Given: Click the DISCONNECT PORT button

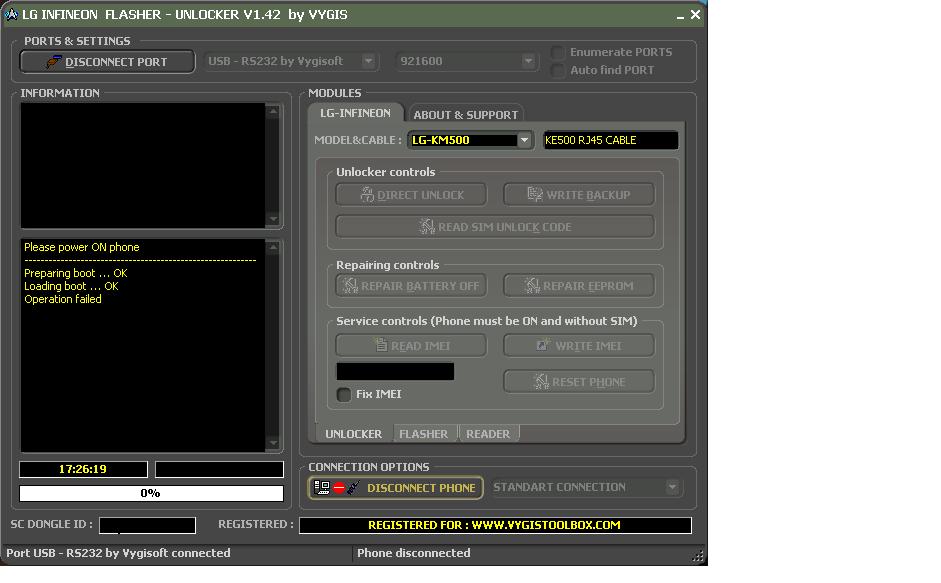Looking at the screenshot, I should point(107,62).
